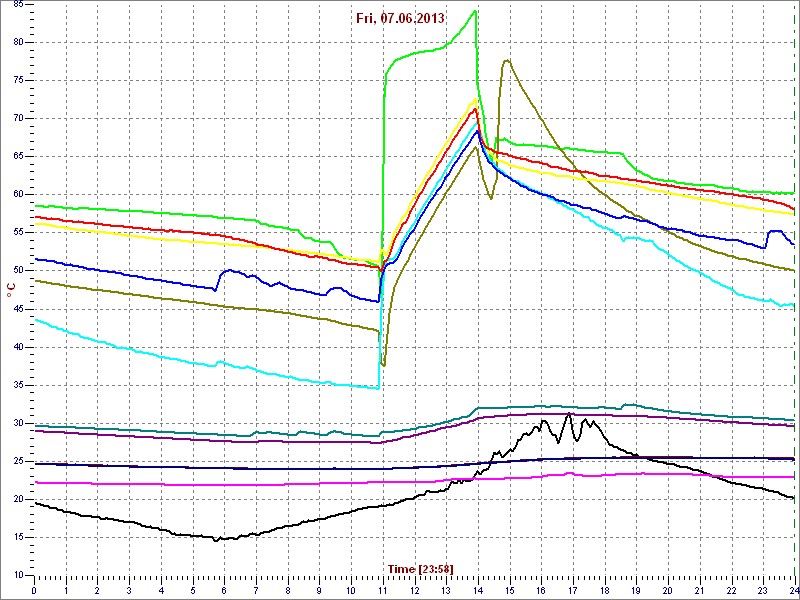Click hour '7' on the time axis
This screenshot has width=800, height=600.
256,591
